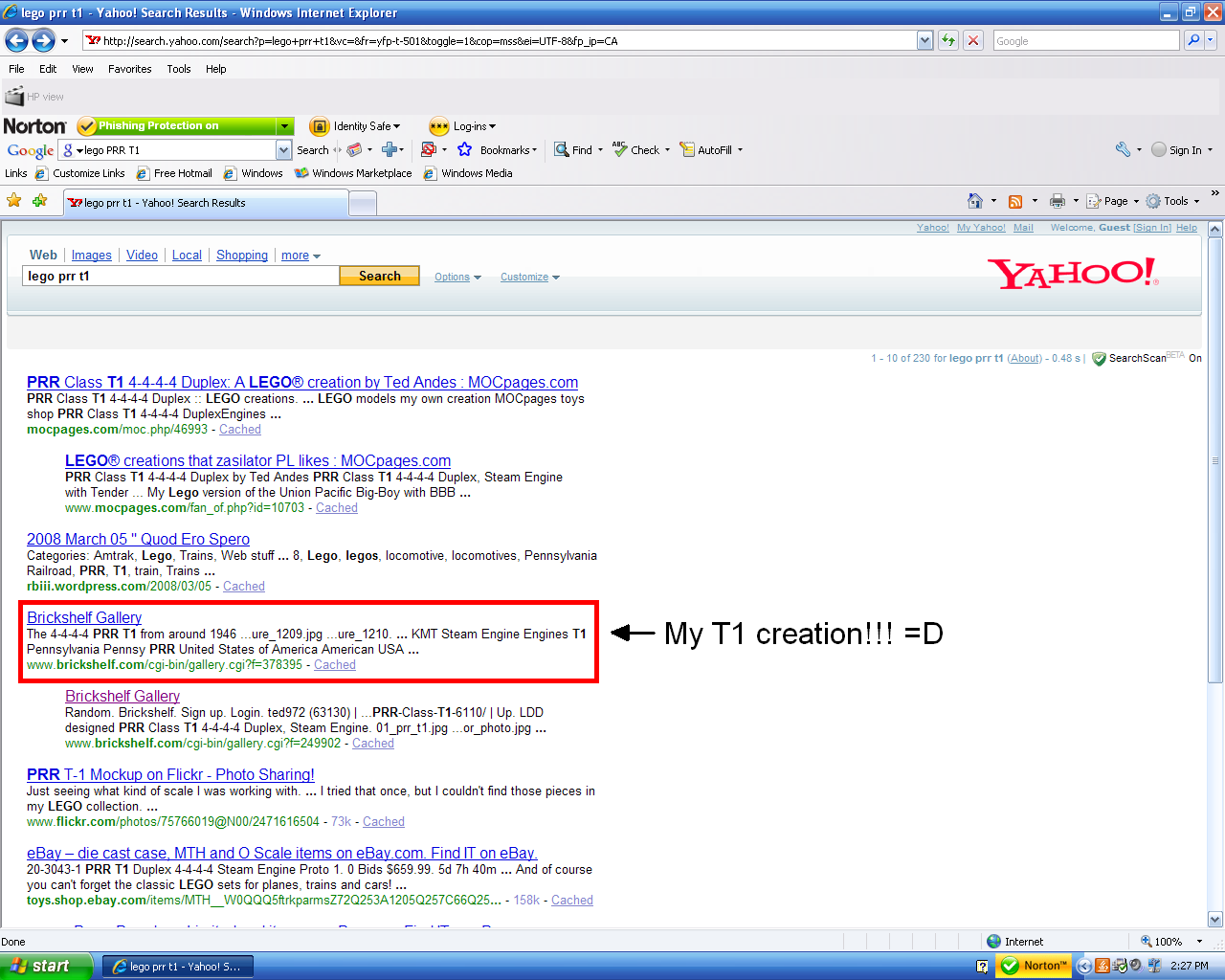
Task: Open the recent pages dropdown arrow
Action: 64,41
